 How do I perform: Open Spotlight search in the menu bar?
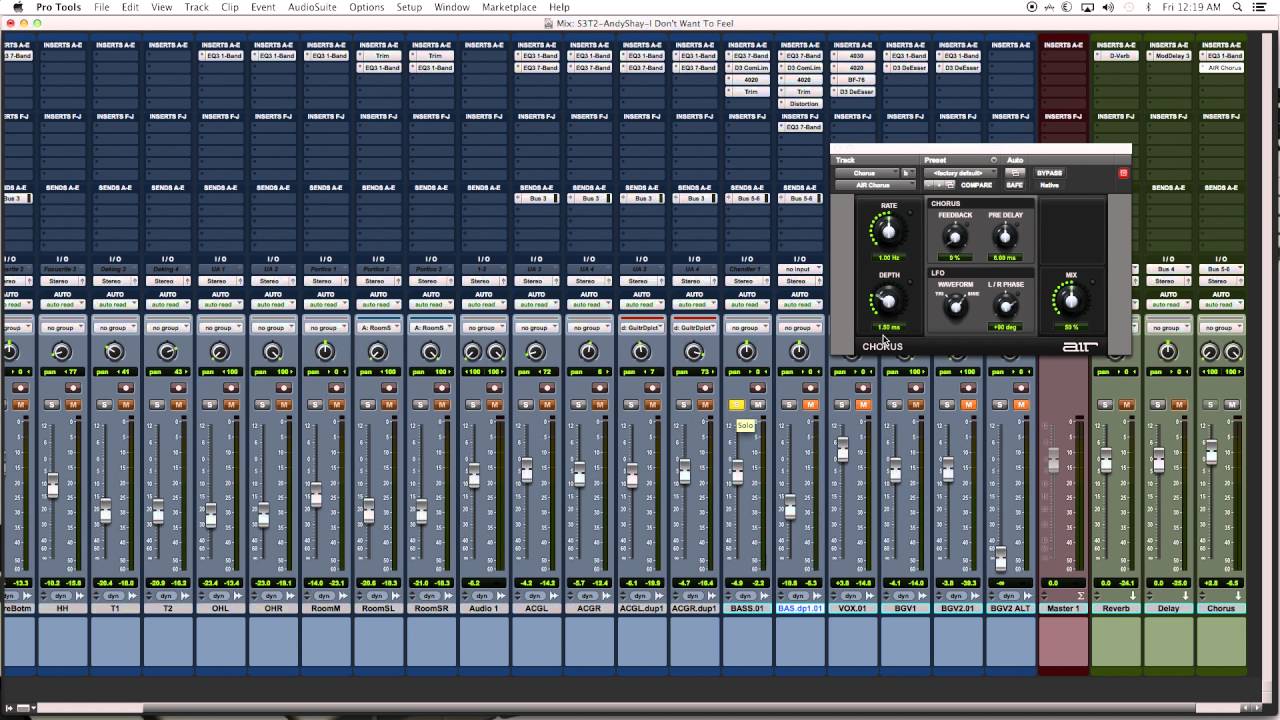click(x=1237, y=7)
